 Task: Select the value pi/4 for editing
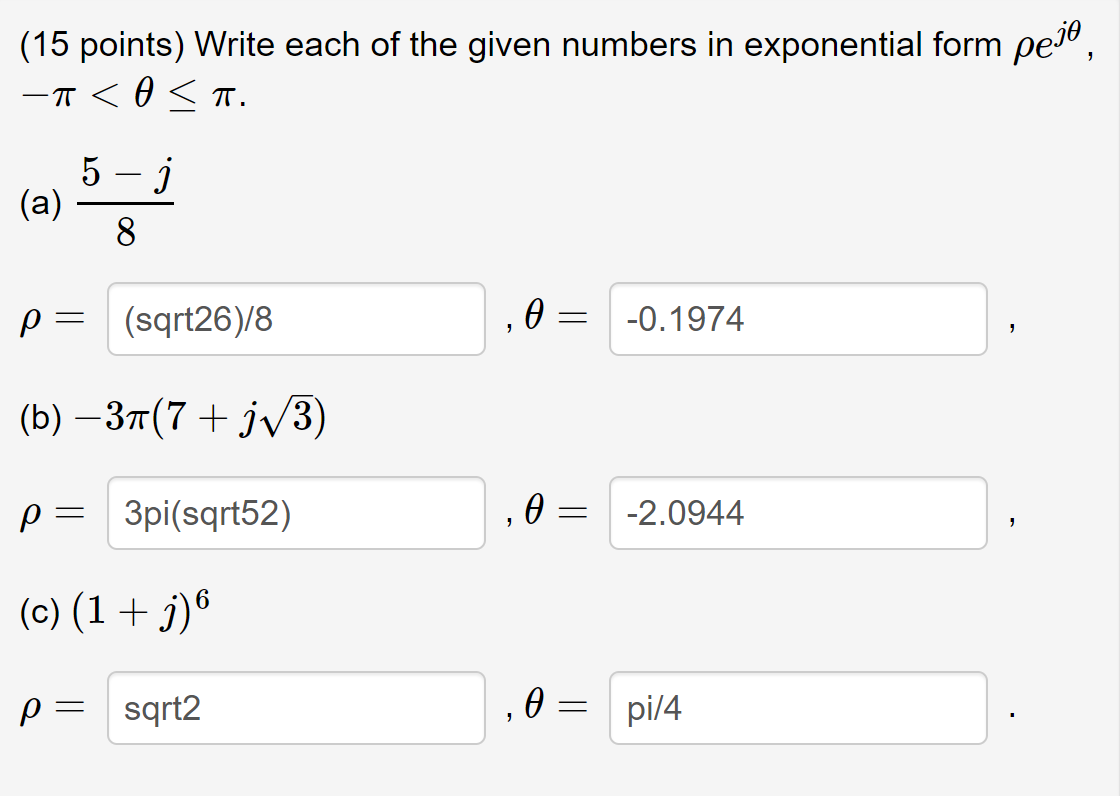point(650,708)
